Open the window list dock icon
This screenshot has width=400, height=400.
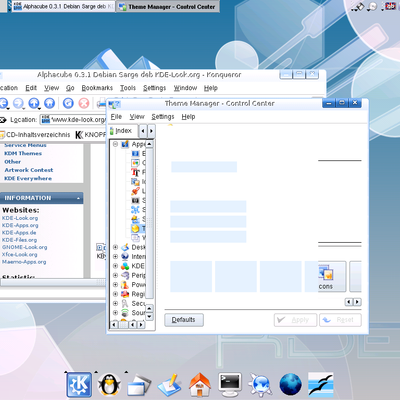pyautogui.click(x=139, y=386)
